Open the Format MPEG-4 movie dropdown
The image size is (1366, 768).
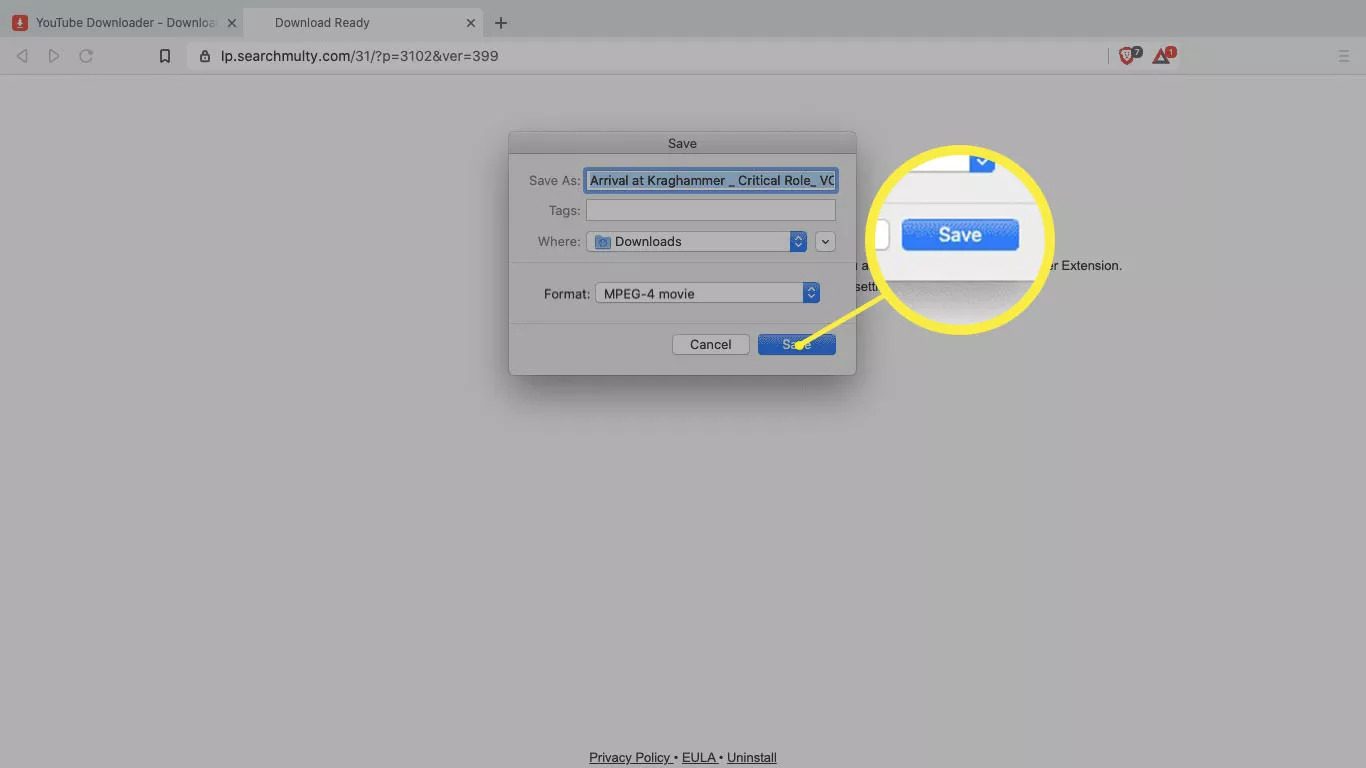point(707,293)
